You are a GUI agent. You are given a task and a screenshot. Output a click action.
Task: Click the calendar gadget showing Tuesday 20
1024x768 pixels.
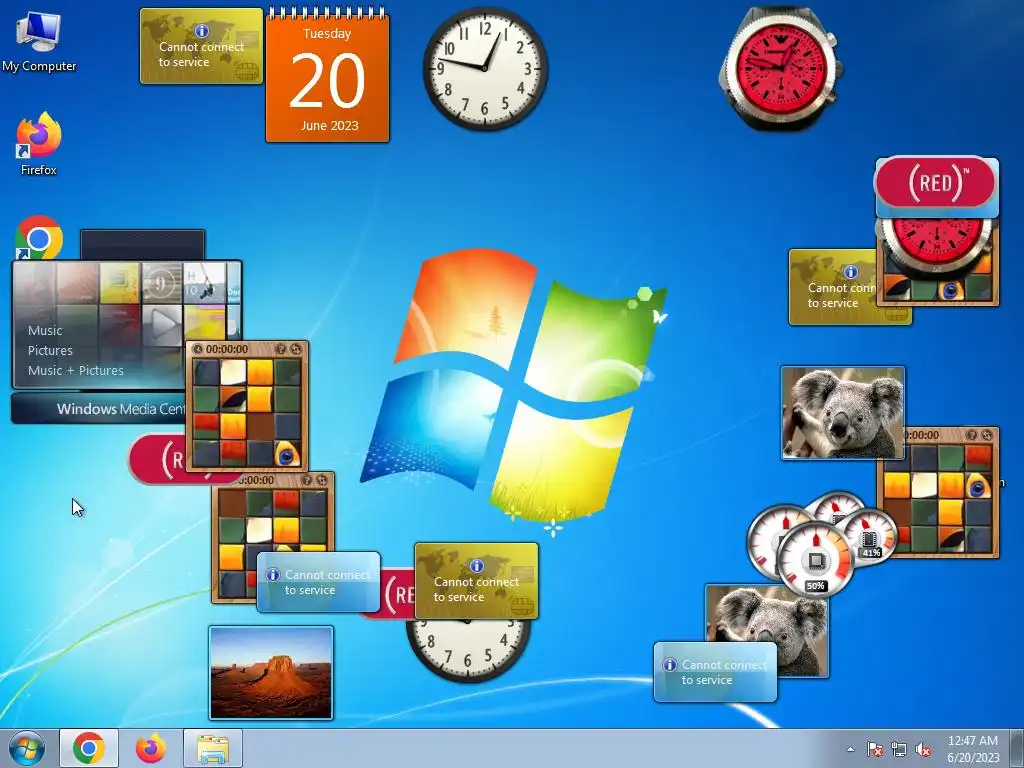click(x=327, y=76)
